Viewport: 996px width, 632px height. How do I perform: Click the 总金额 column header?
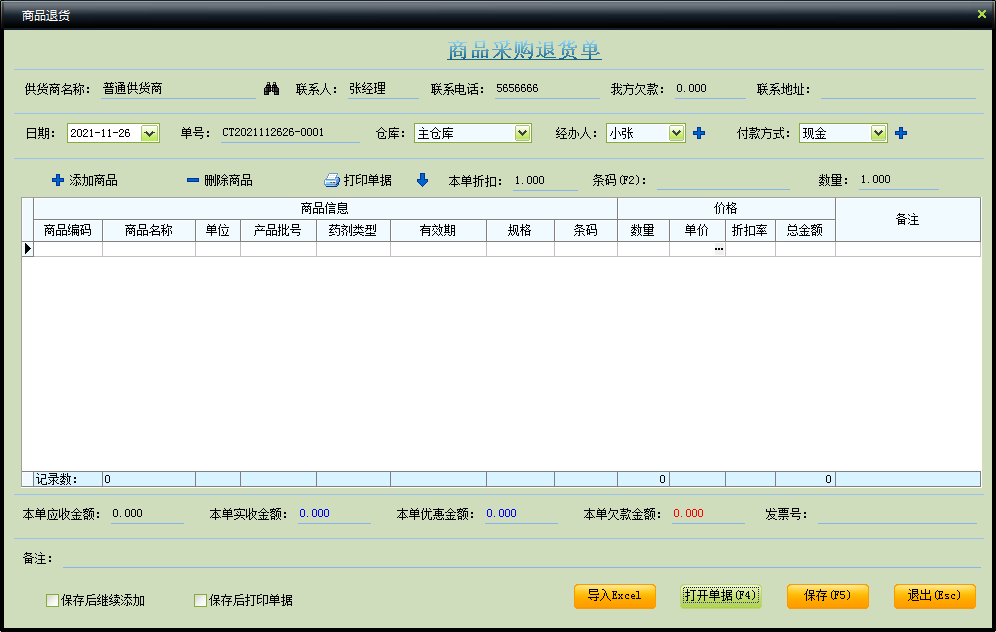click(x=805, y=231)
